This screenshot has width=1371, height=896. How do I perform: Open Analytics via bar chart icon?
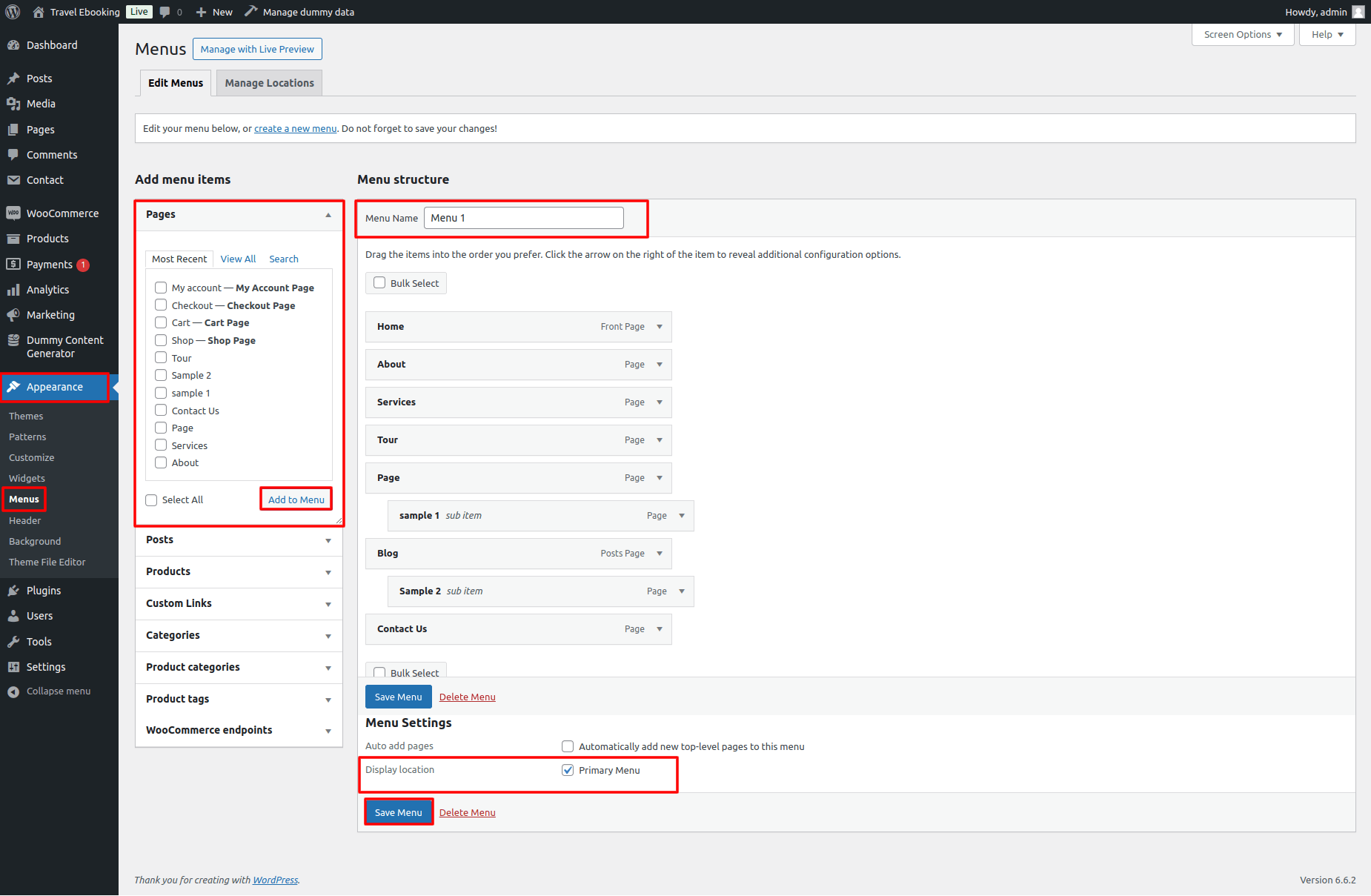coord(13,290)
